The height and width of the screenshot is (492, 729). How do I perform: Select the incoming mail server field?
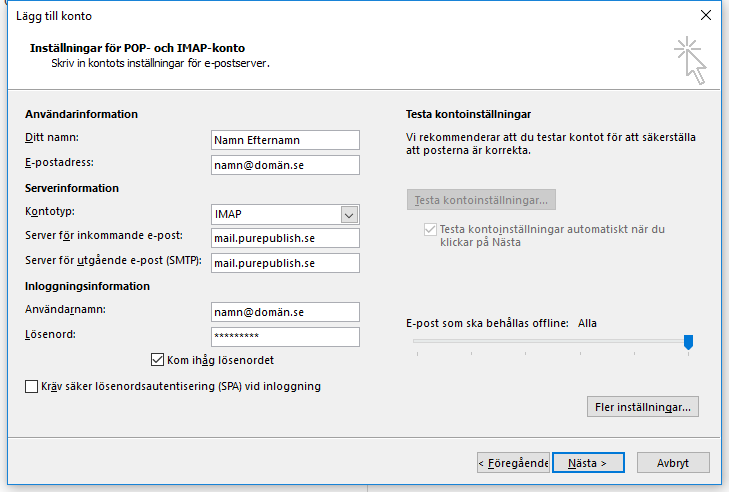285,238
